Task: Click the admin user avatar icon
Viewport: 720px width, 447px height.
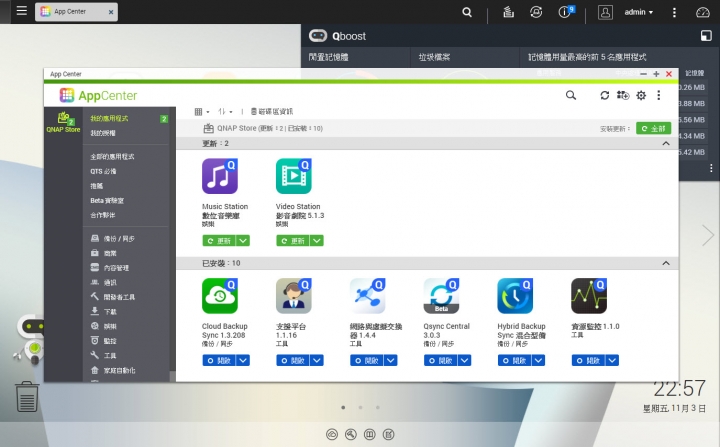Action: click(x=605, y=12)
